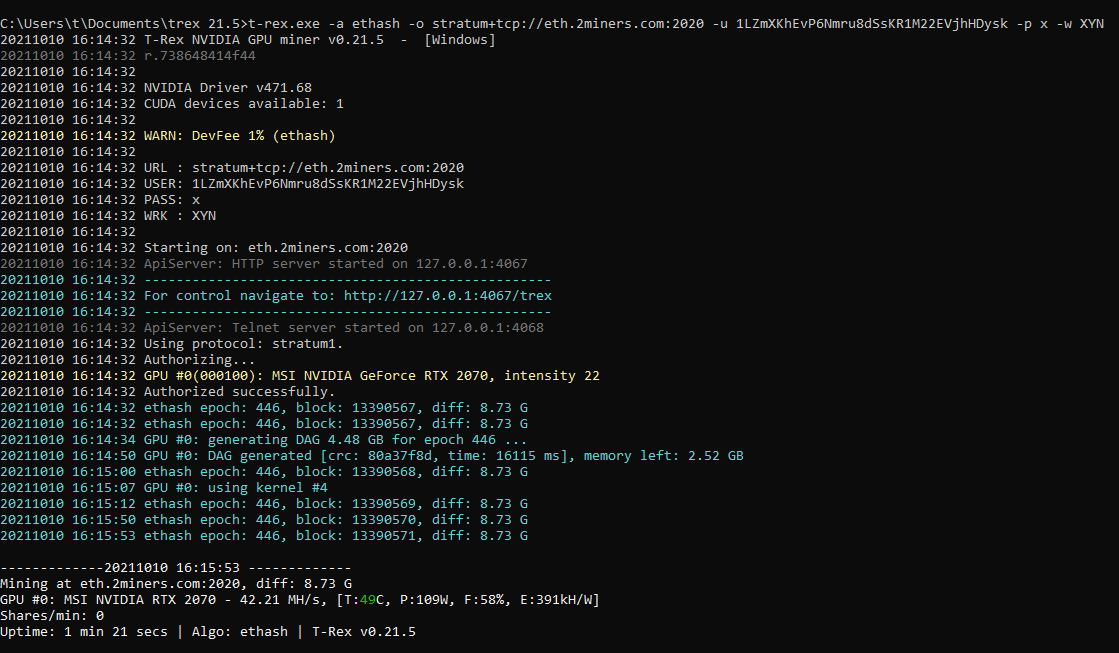Click the 'Starting on: eth.2miners.com:2020' line
This screenshot has width=1119, height=653.
tap(275, 248)
